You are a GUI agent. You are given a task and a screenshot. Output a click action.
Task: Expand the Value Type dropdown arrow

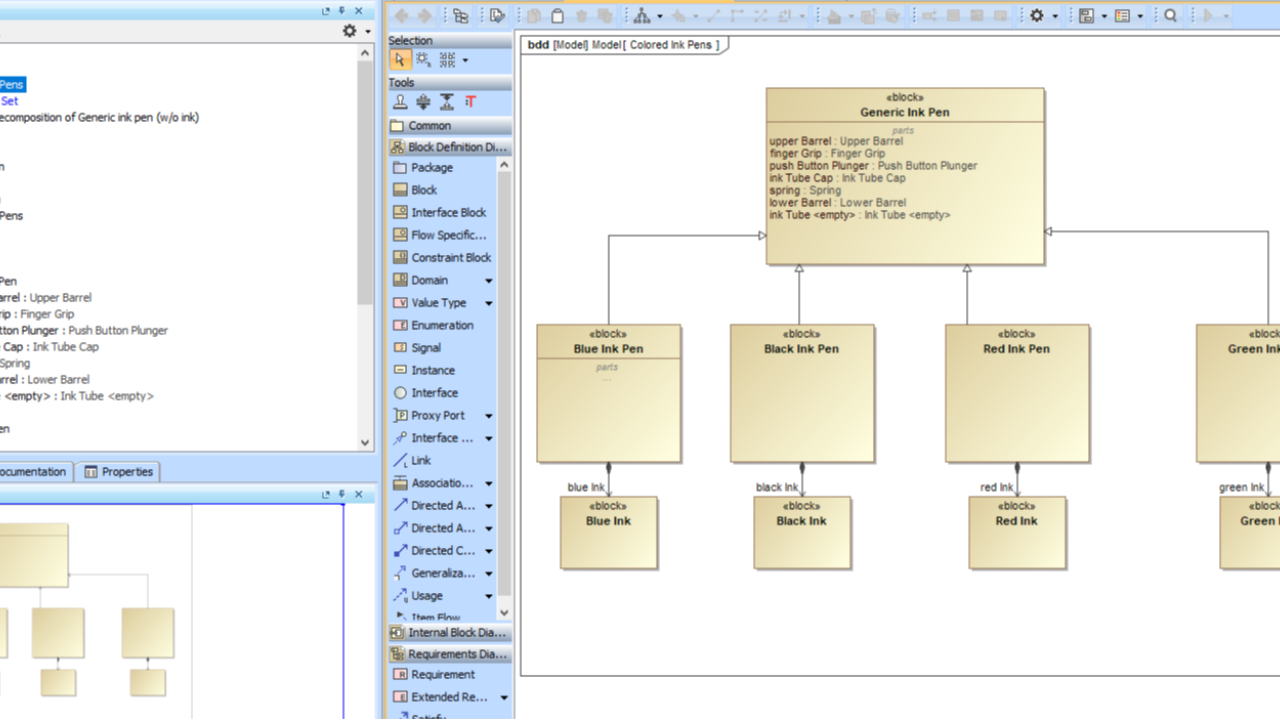(x=489, y=303)
